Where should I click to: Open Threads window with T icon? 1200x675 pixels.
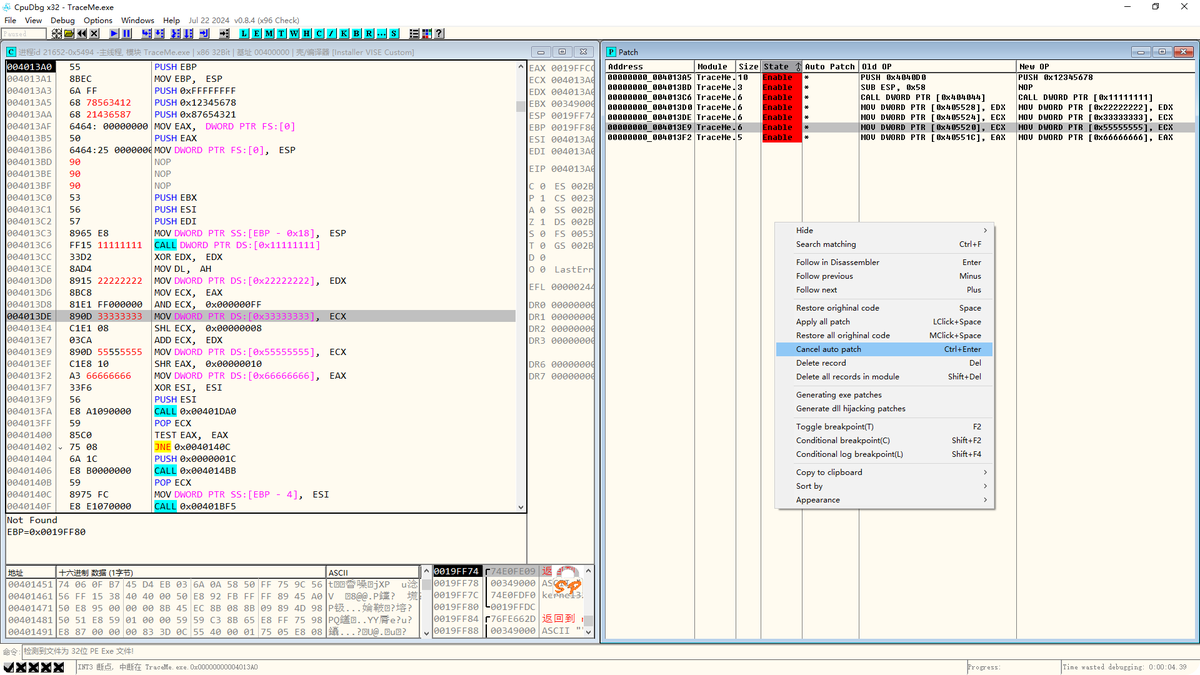click(x=281, y=33)
